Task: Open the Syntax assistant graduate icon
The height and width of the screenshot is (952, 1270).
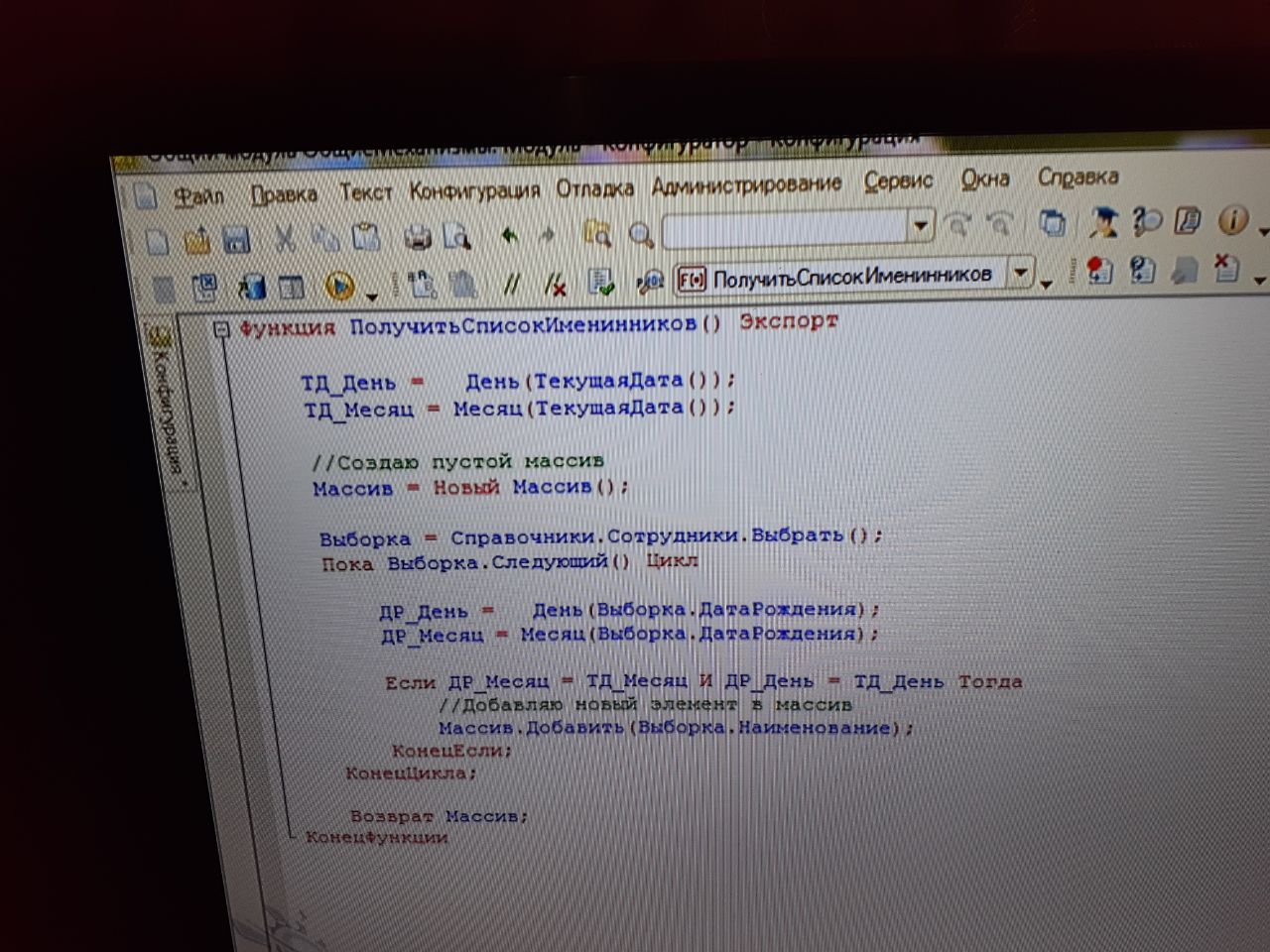Action: 1102,221
